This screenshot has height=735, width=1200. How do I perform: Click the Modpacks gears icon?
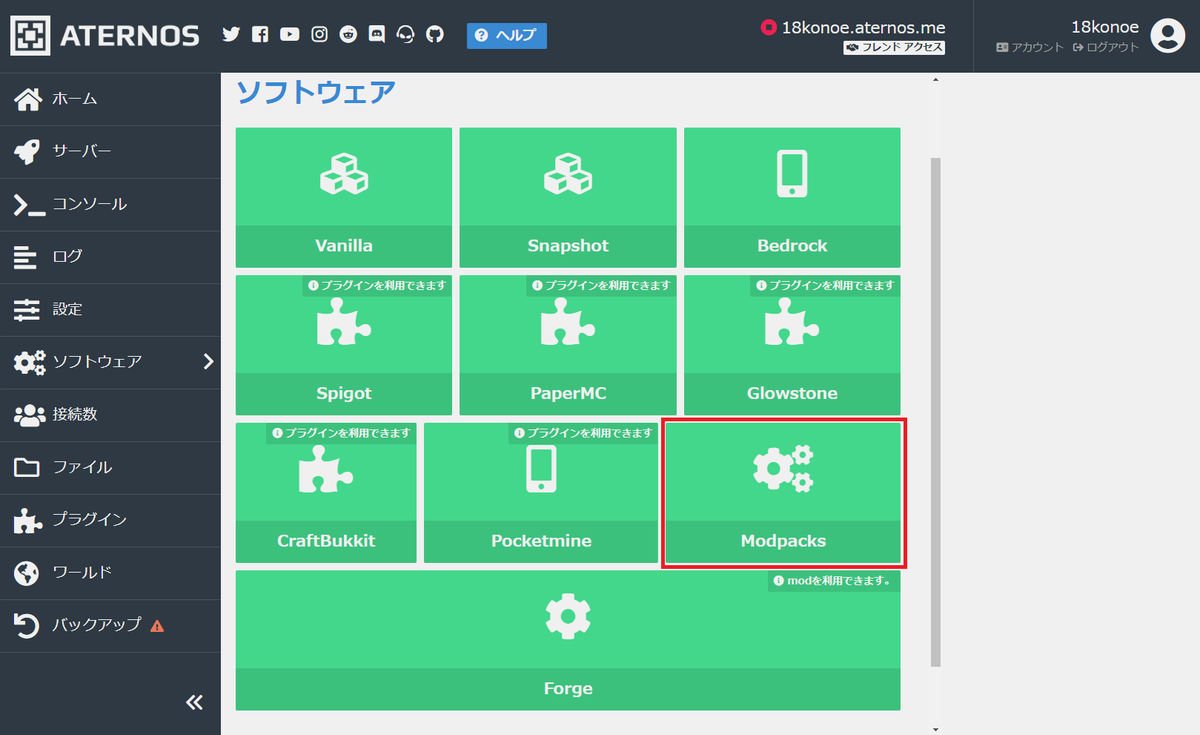pyautogui.click(x=783, y=469)
